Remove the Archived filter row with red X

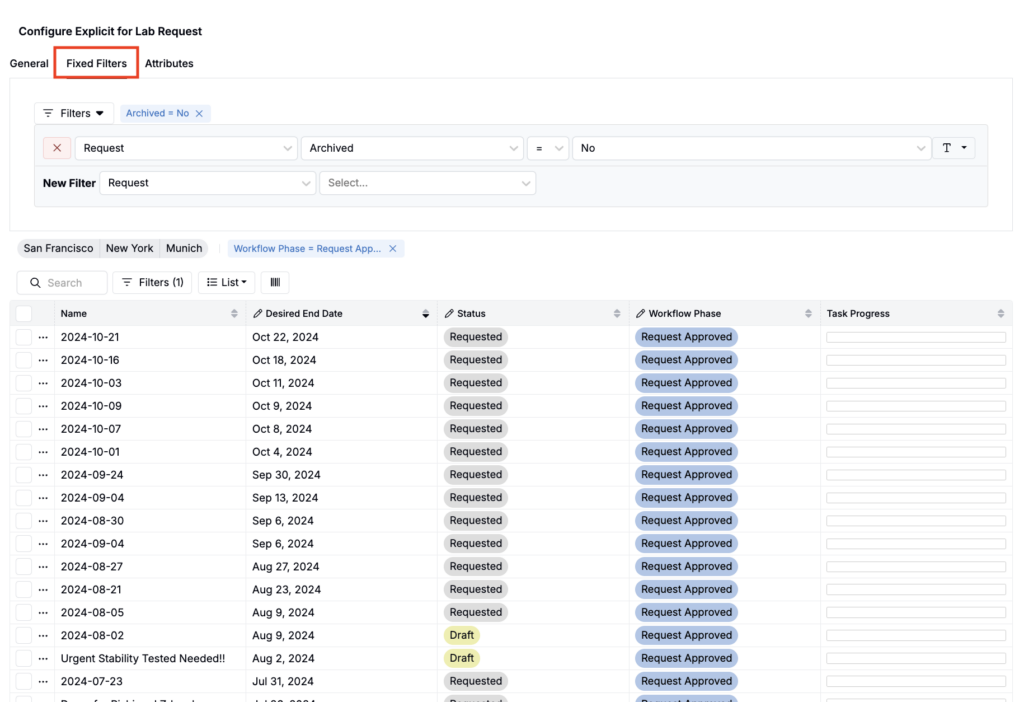tap(57, 148)
